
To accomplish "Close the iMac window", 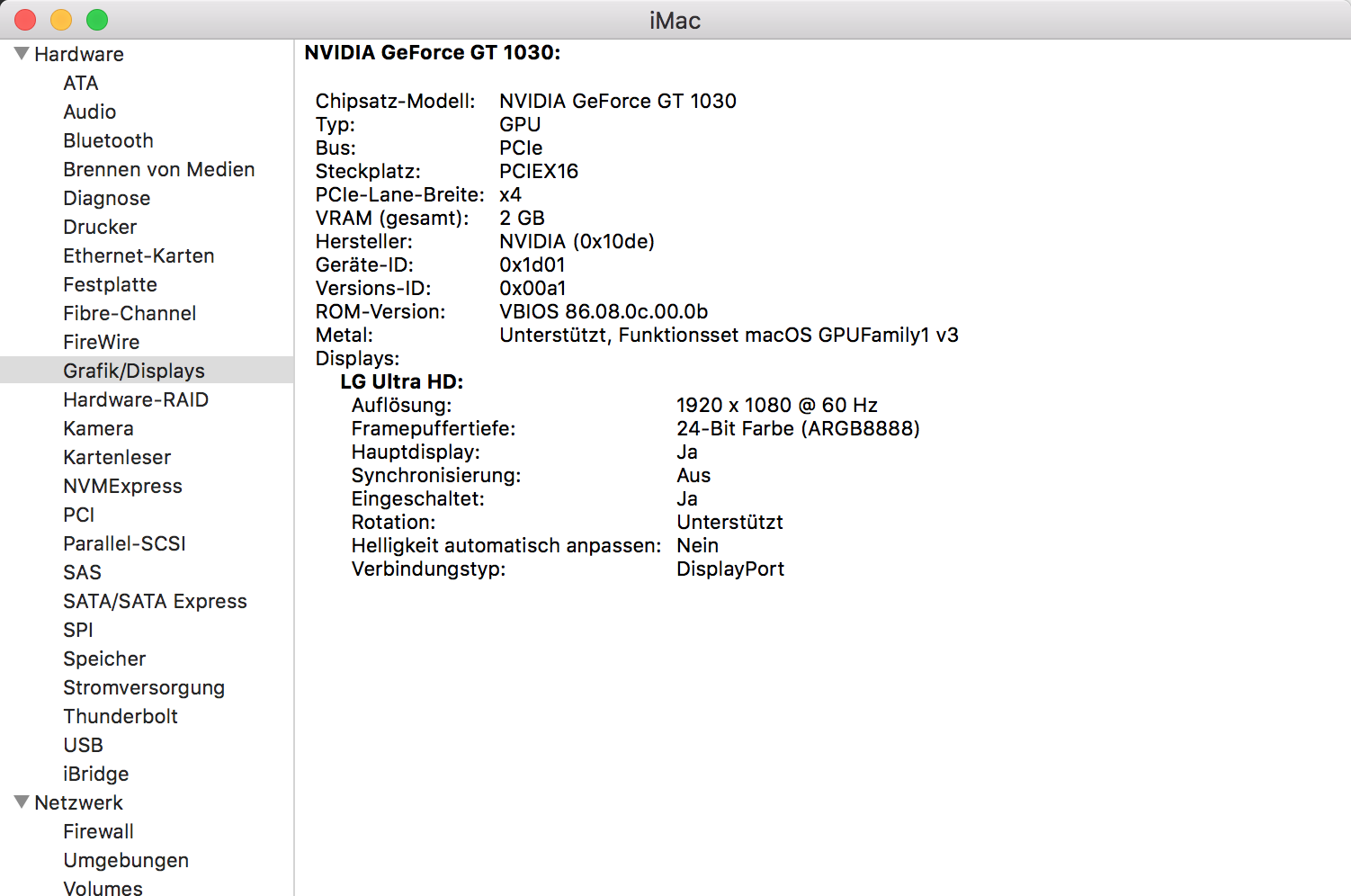I will point(25,20).
